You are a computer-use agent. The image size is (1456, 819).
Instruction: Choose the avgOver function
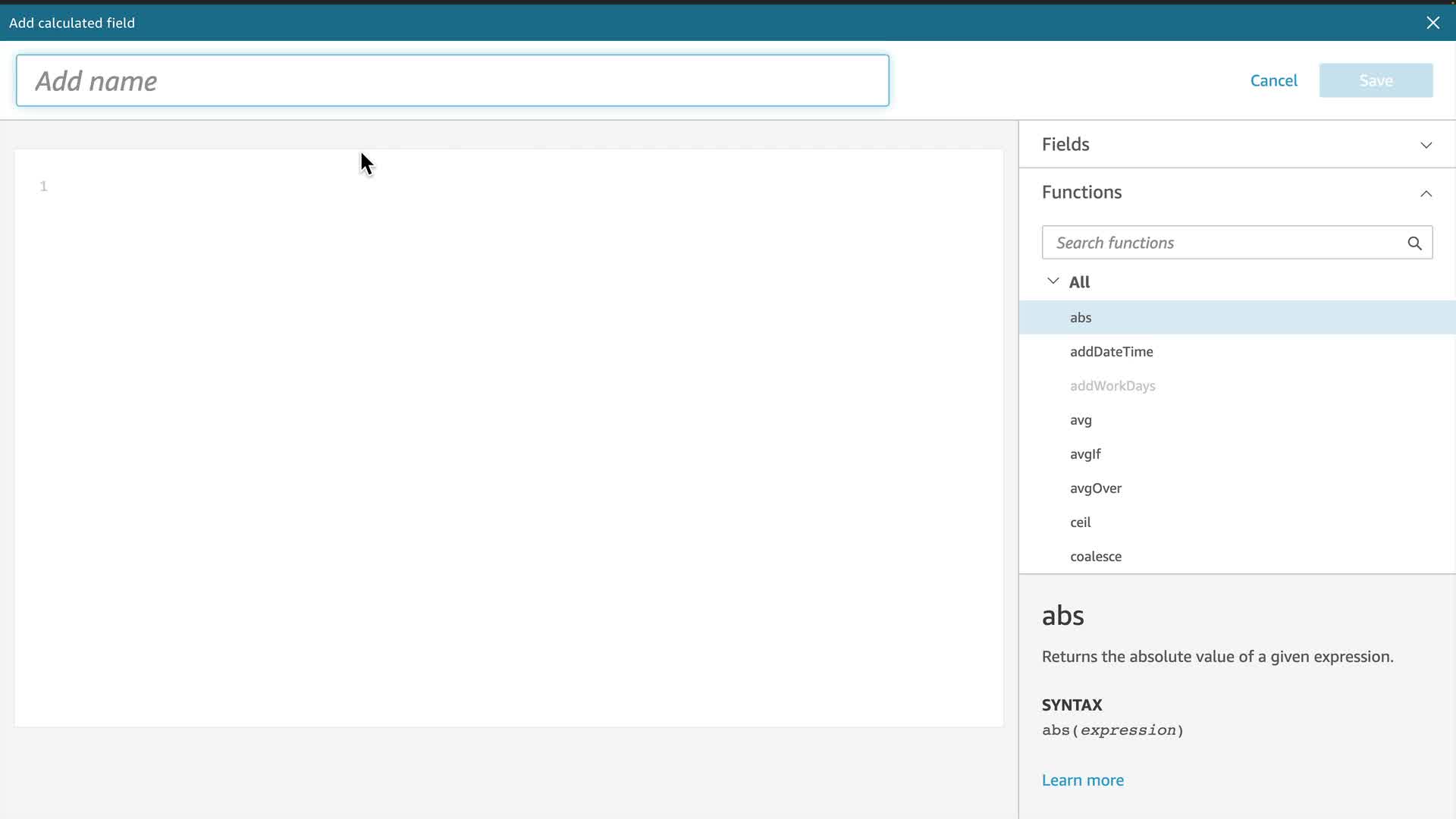[1096, 488]
